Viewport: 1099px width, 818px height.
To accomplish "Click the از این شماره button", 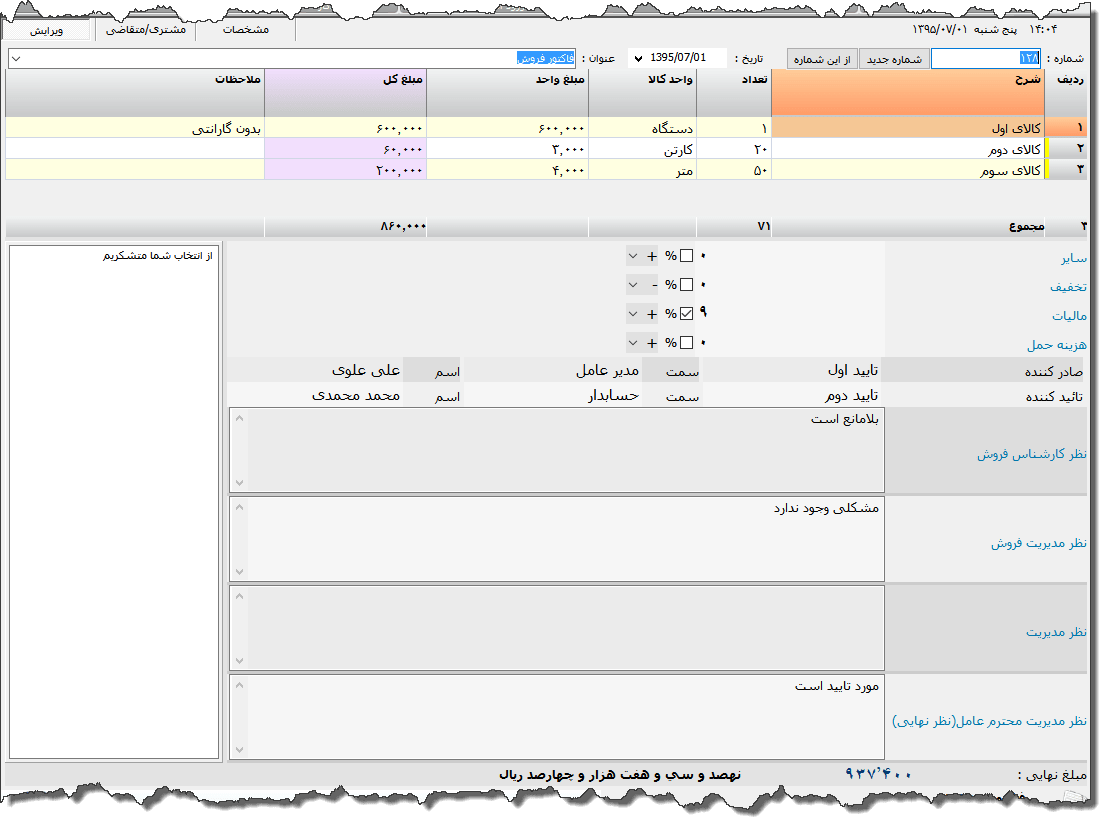I will tap(822, 60).
